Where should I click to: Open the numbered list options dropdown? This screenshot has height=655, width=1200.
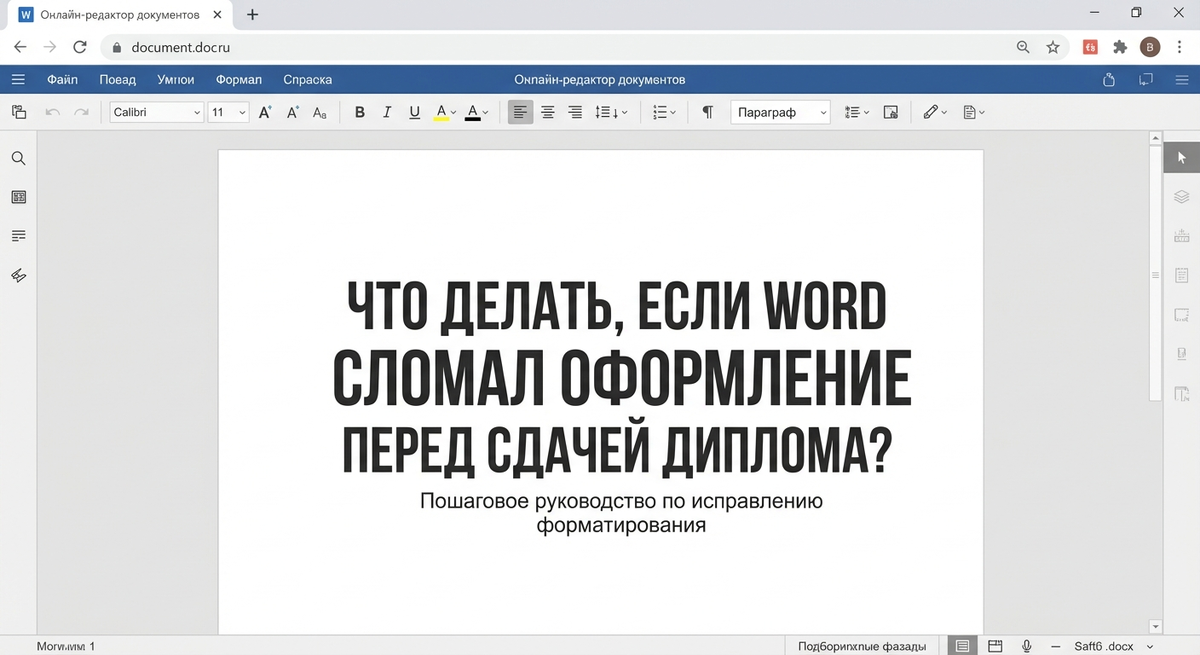click(x=857, y=113)
